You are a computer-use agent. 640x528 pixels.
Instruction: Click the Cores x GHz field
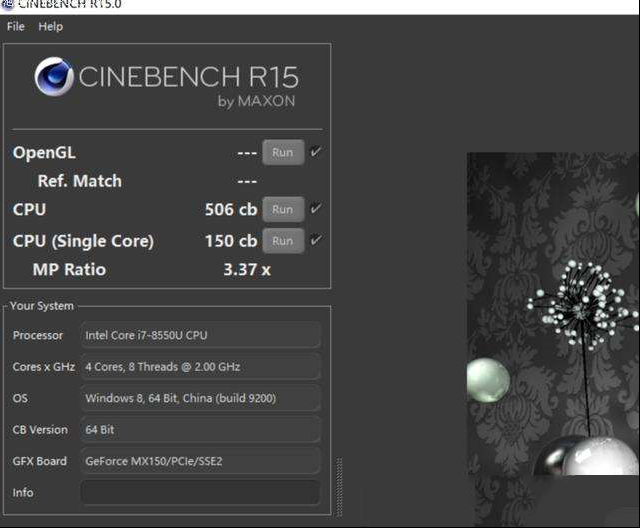coord(200,366)
